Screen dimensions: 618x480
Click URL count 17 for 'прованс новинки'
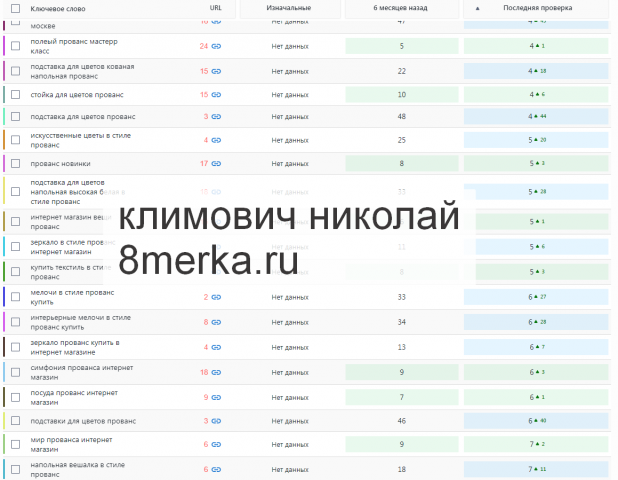point(204,164)
